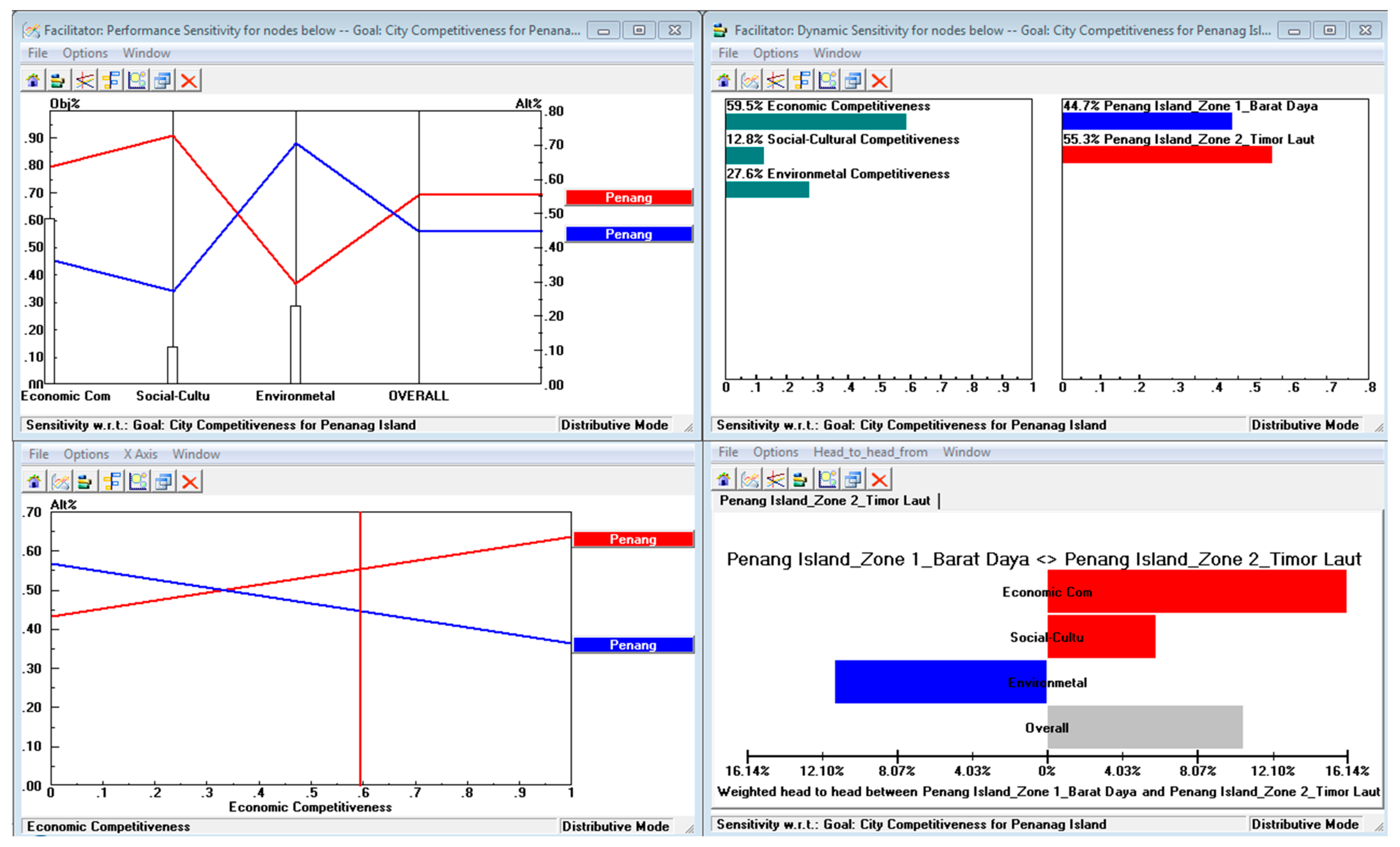The width and height of the screenshot is (1400, 847).
Task: Open Gradient Sensitivity from Performance window toolbar
Action: (x=85, y=80)
